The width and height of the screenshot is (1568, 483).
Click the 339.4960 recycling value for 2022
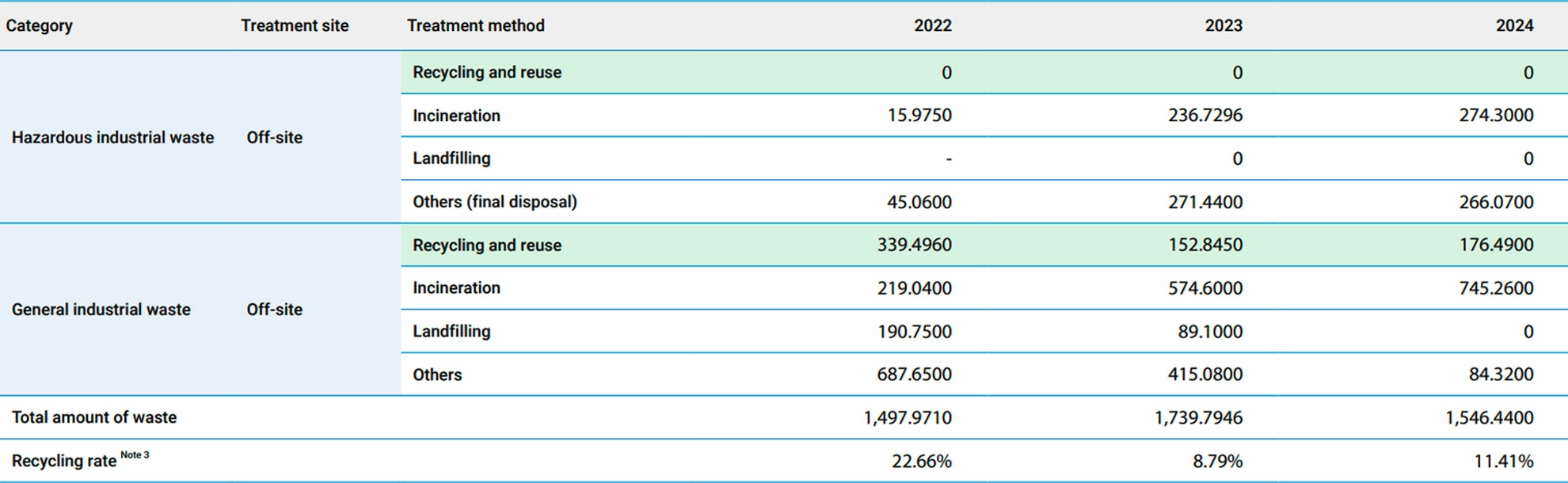point(914,245)
